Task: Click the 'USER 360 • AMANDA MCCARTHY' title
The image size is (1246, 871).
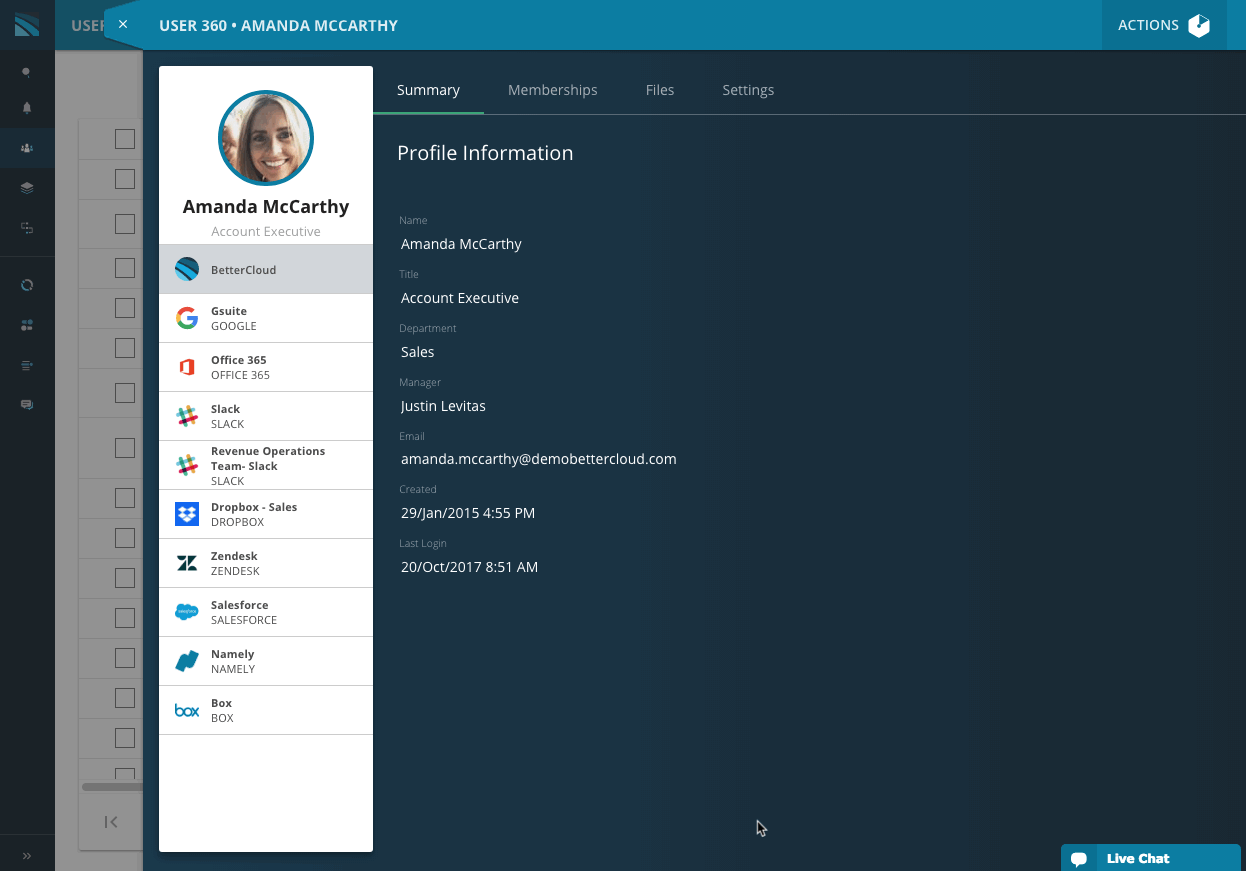Action: 278,25
